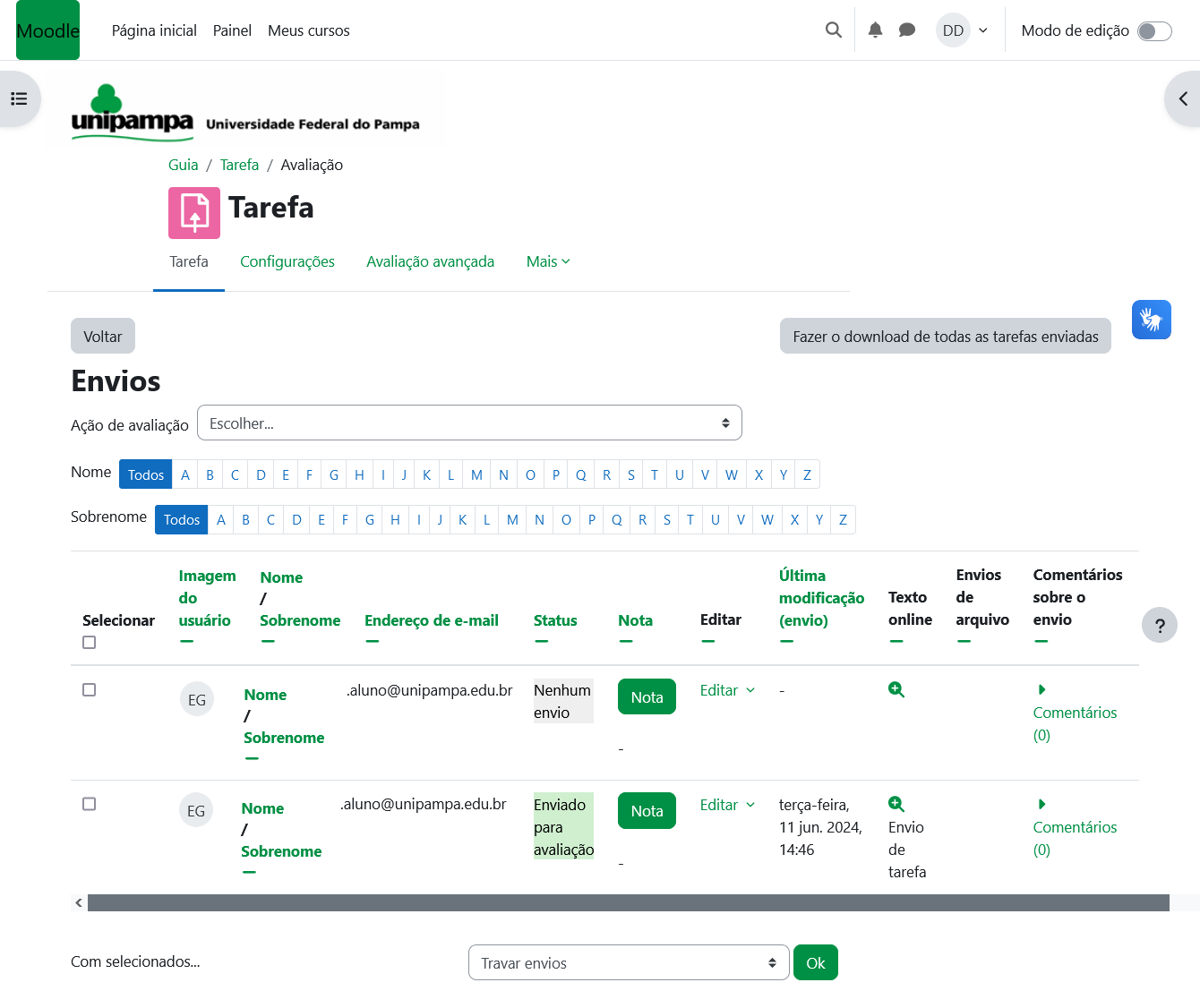Image resolution: width=1200 pixels, height=1008 pixels.
Task: Expand the Mais menu
Action: coord(547,261)
